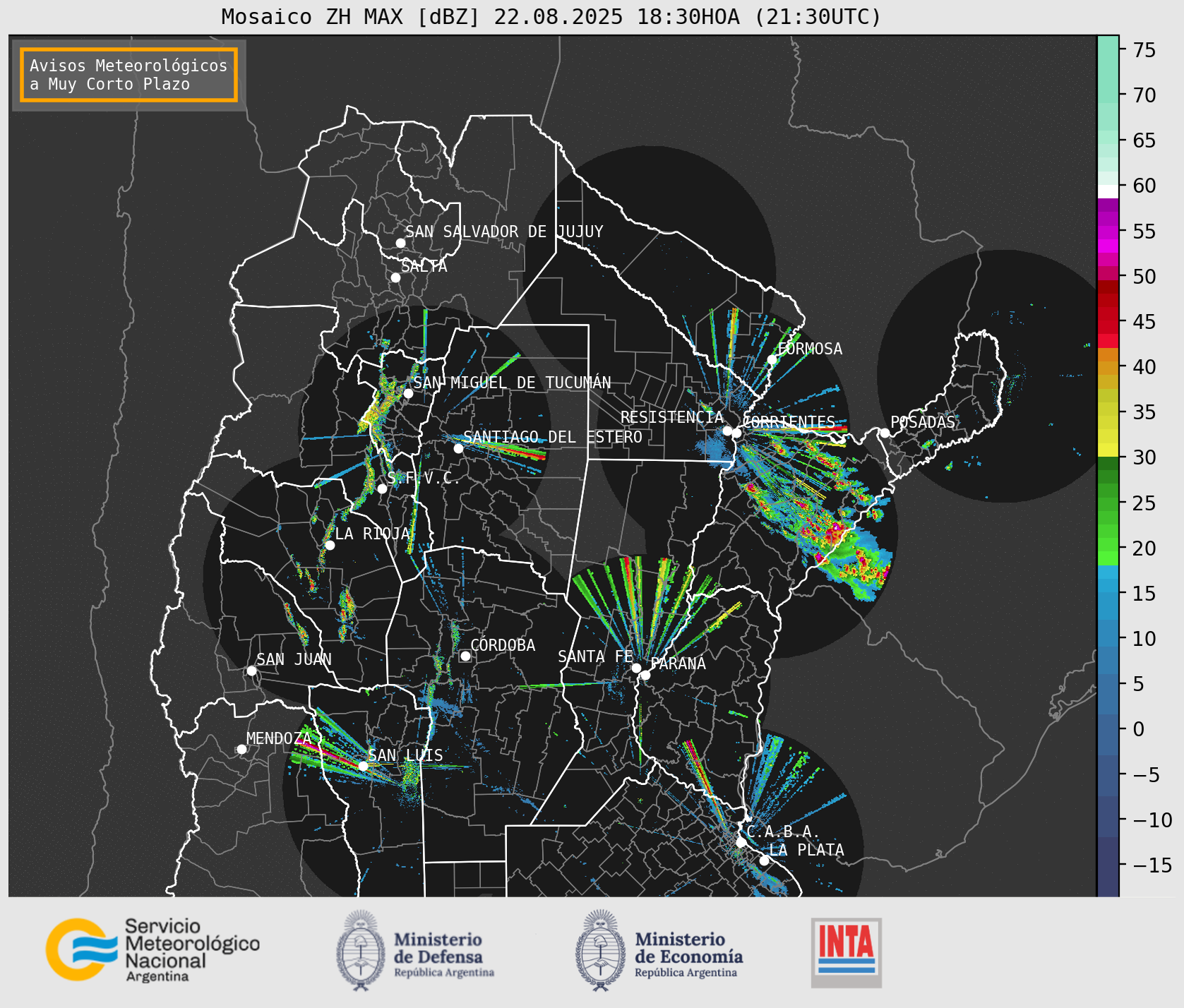Click the C.A.B.A. city dot

pyautogui.click(x=741, y=842)
